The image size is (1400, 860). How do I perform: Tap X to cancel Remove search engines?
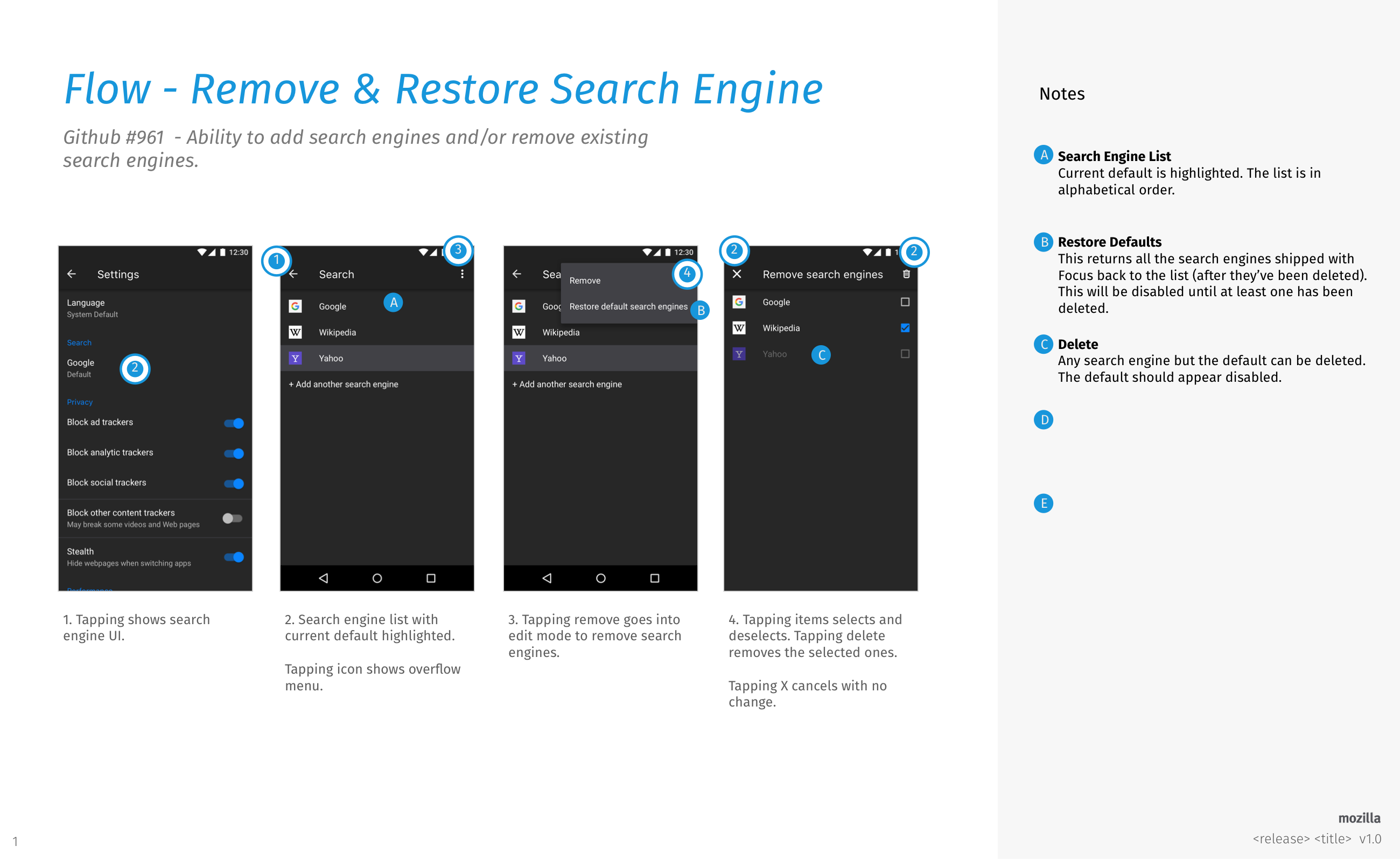point(737,274)
